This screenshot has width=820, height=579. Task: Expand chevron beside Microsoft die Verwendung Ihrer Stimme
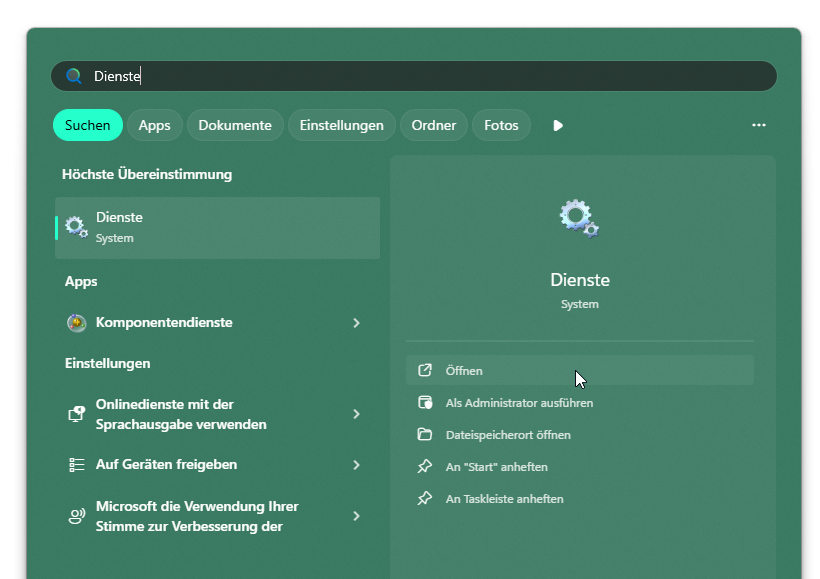(x=357, y=516)
